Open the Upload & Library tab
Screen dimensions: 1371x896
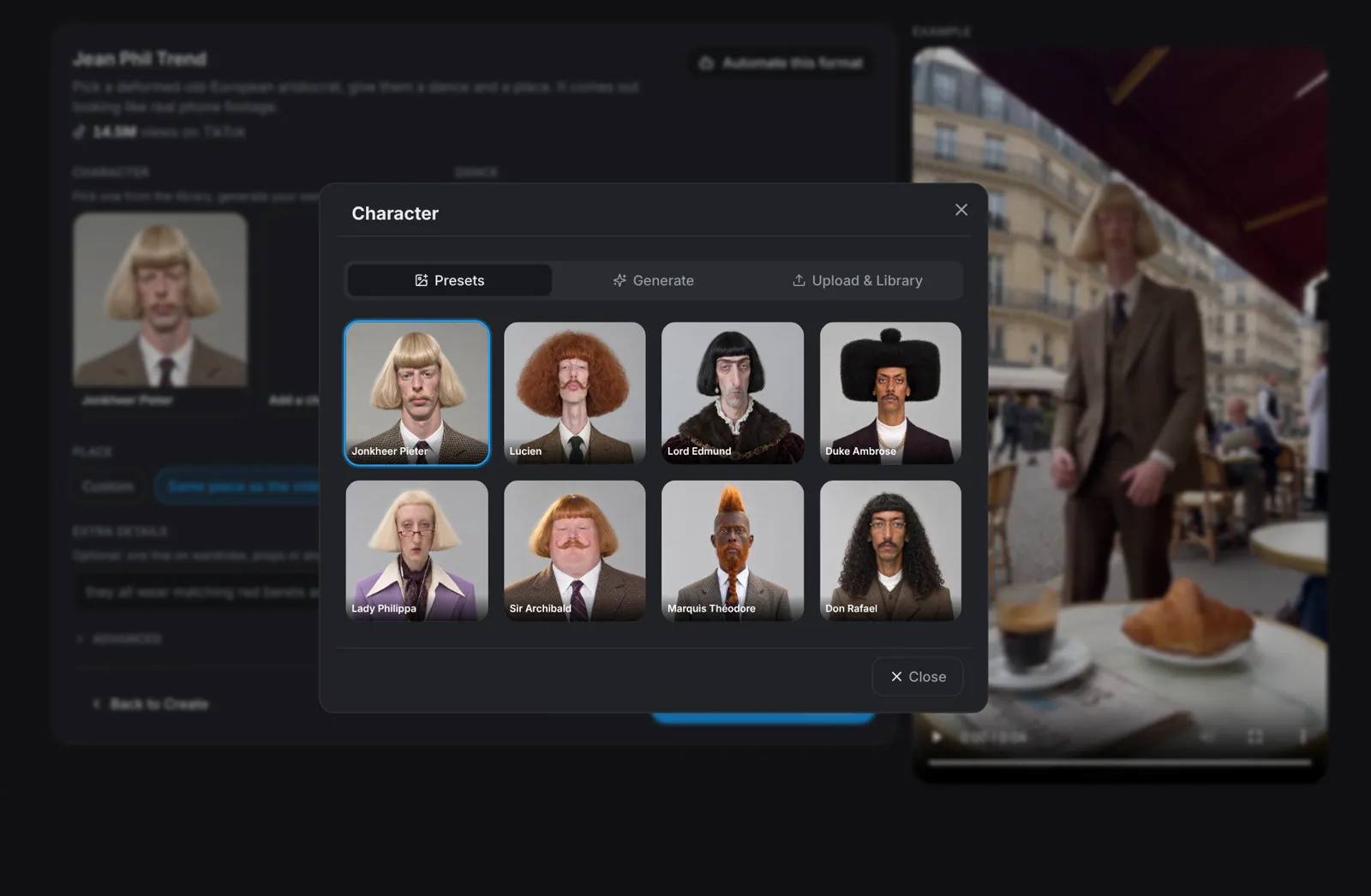tap(857, 280)
